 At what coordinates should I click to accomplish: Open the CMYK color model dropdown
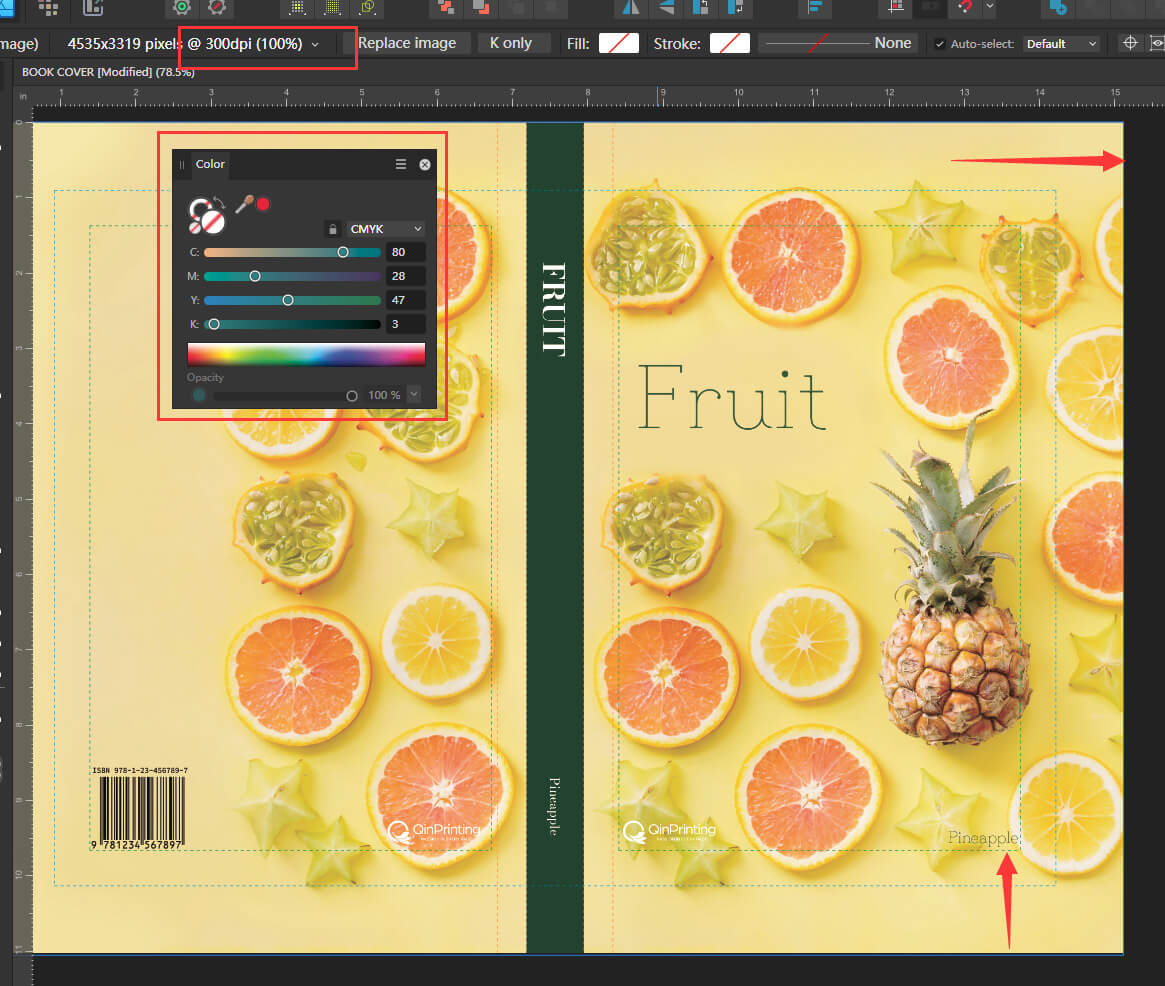pos(385,229)
